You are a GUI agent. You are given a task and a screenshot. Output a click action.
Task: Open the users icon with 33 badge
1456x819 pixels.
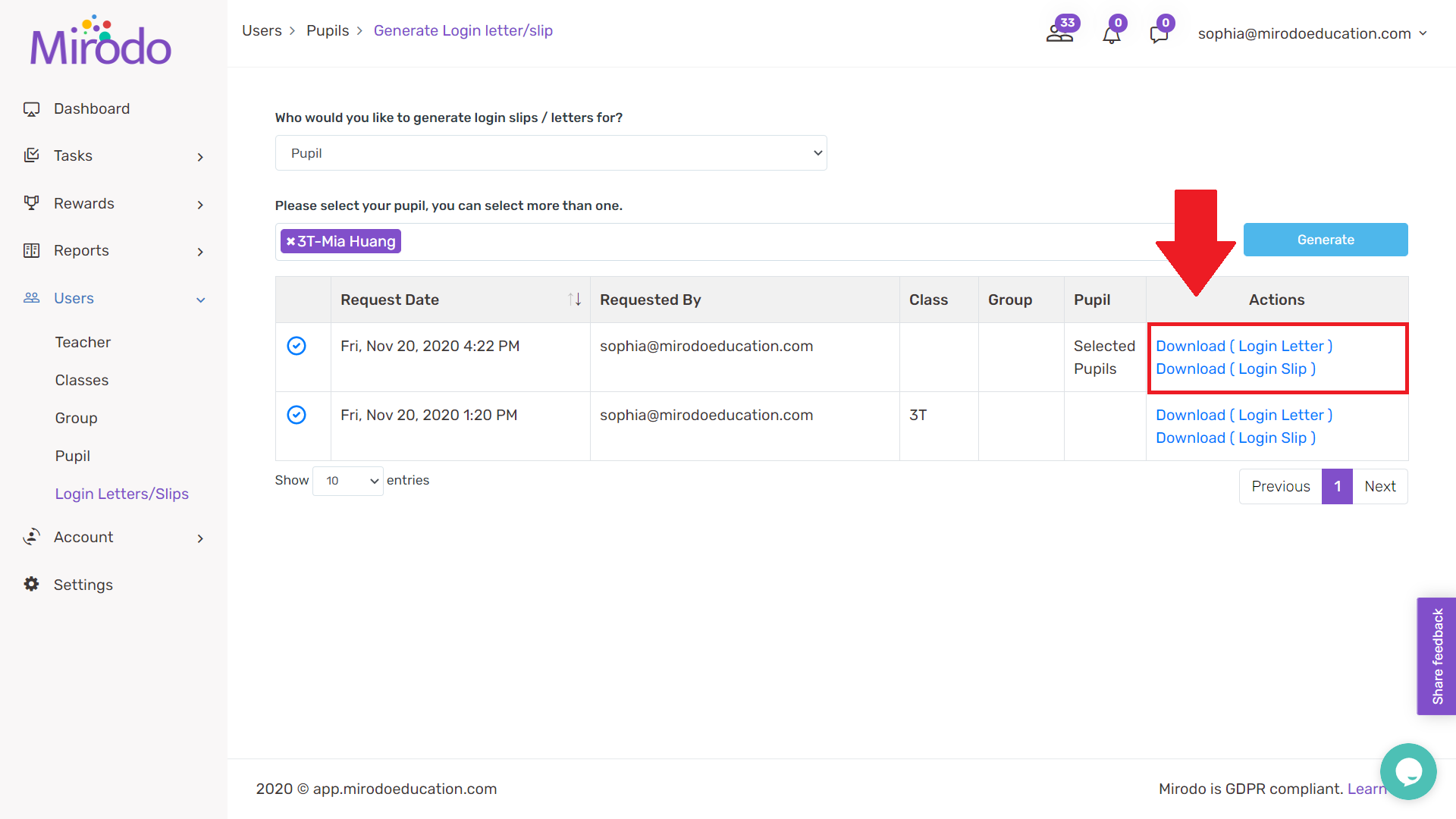click(x=1060, y=33)
